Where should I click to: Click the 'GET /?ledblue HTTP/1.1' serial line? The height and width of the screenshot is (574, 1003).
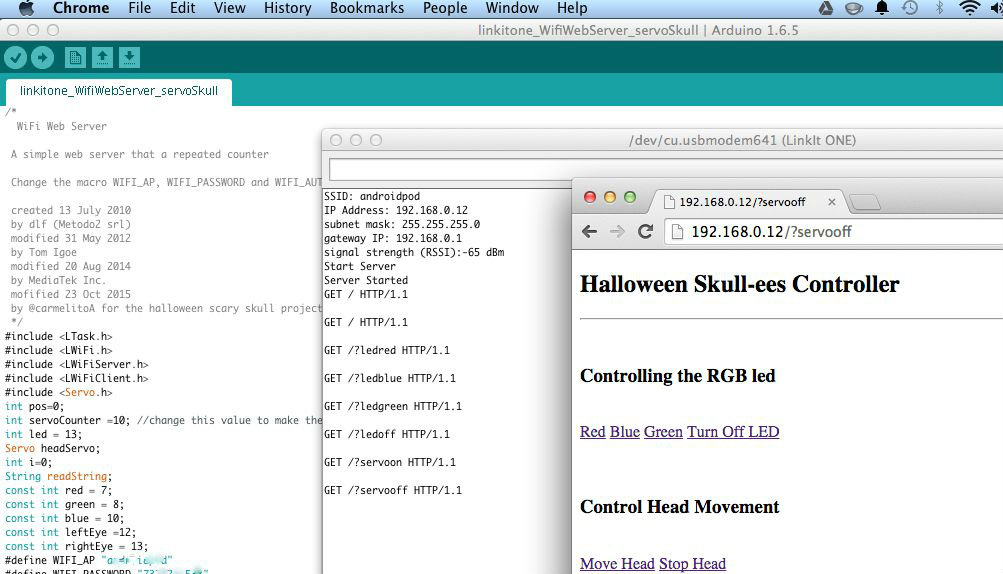click(x=390, y=378)
